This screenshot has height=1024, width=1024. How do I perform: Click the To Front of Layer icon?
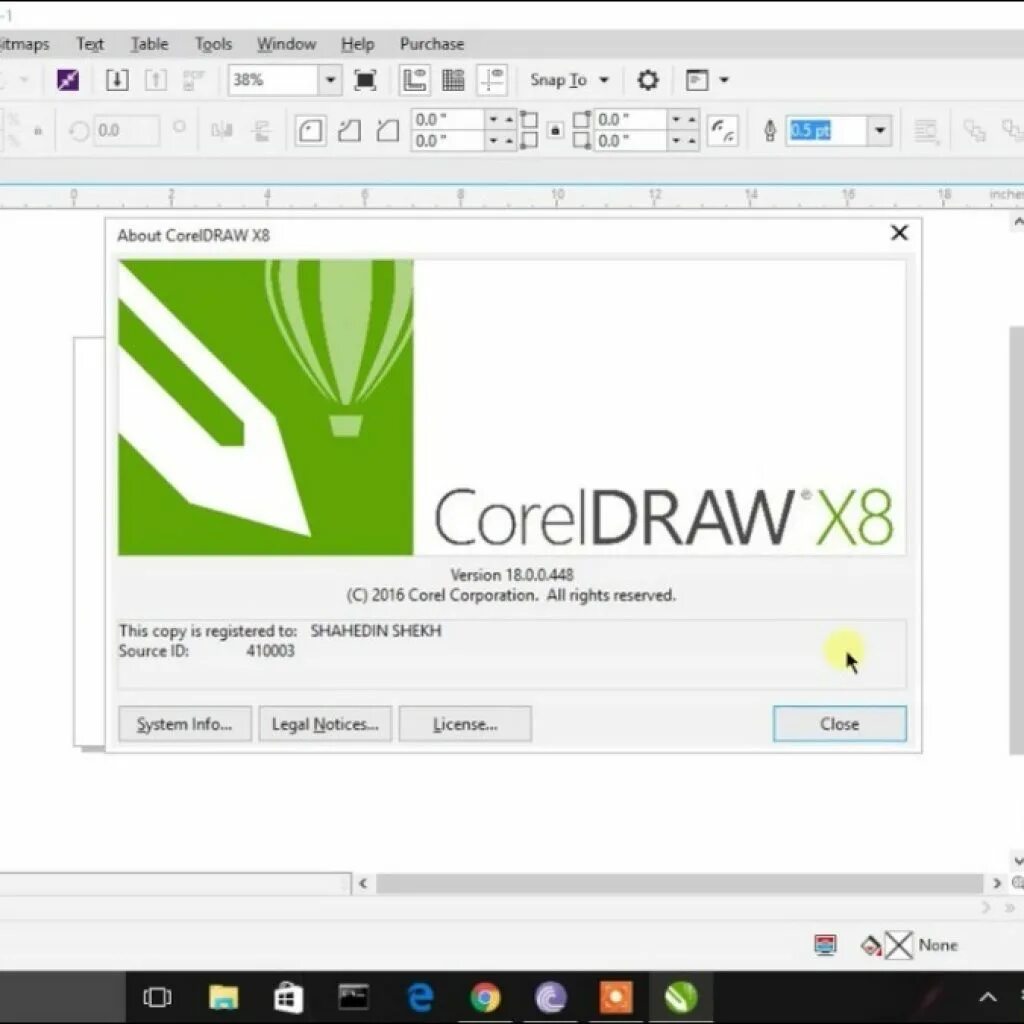click(974, 131)
